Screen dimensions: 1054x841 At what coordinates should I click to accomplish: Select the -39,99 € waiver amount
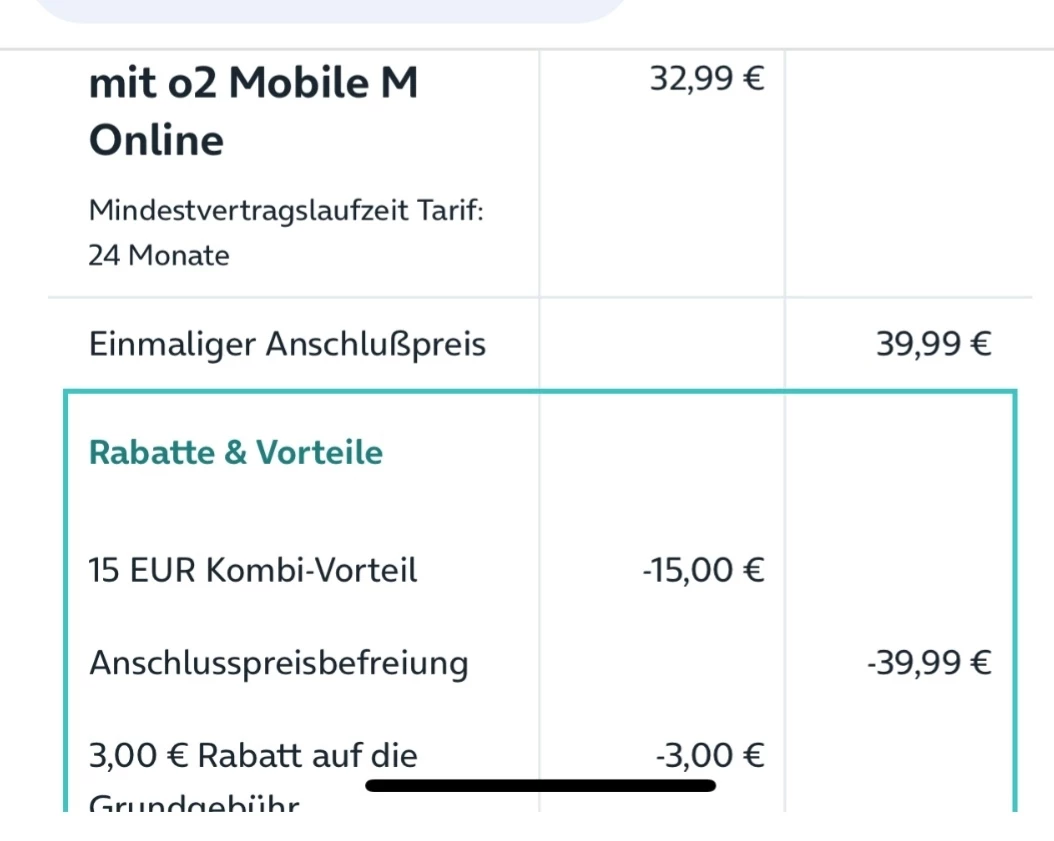coord(928,663)
